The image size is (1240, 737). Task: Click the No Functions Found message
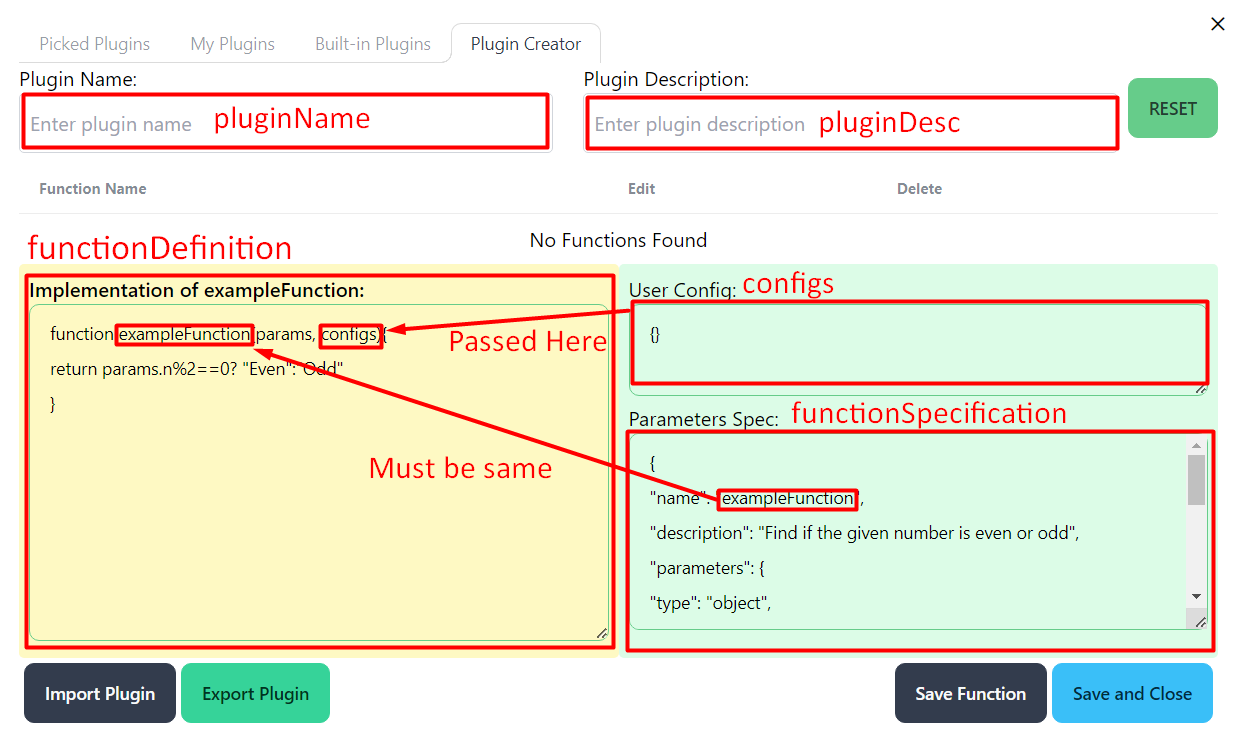point(618,240)
